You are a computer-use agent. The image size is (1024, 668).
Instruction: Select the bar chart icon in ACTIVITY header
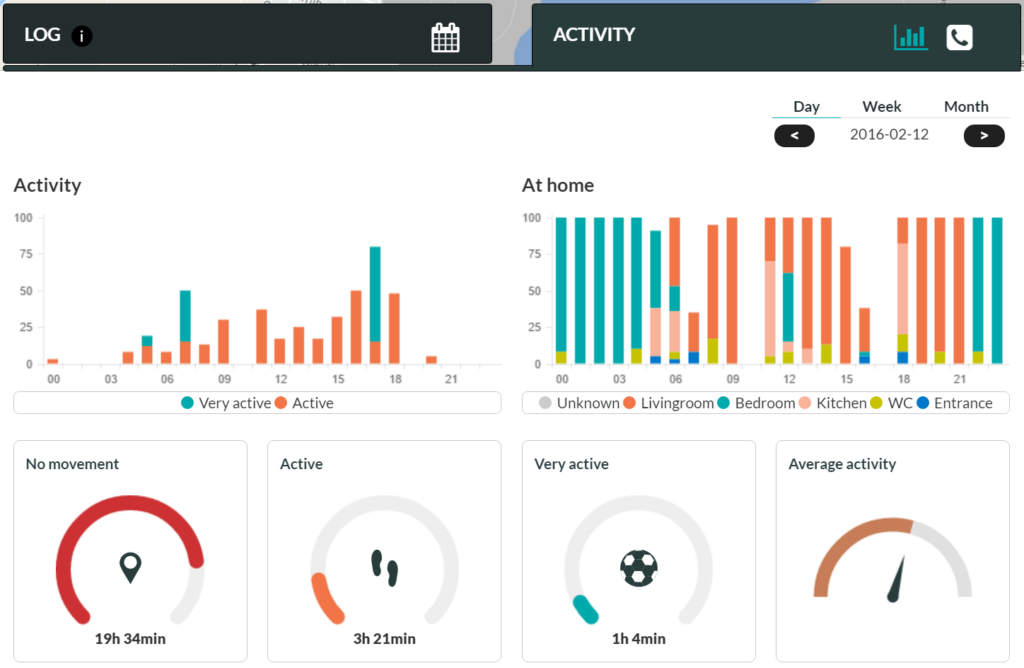910,37
